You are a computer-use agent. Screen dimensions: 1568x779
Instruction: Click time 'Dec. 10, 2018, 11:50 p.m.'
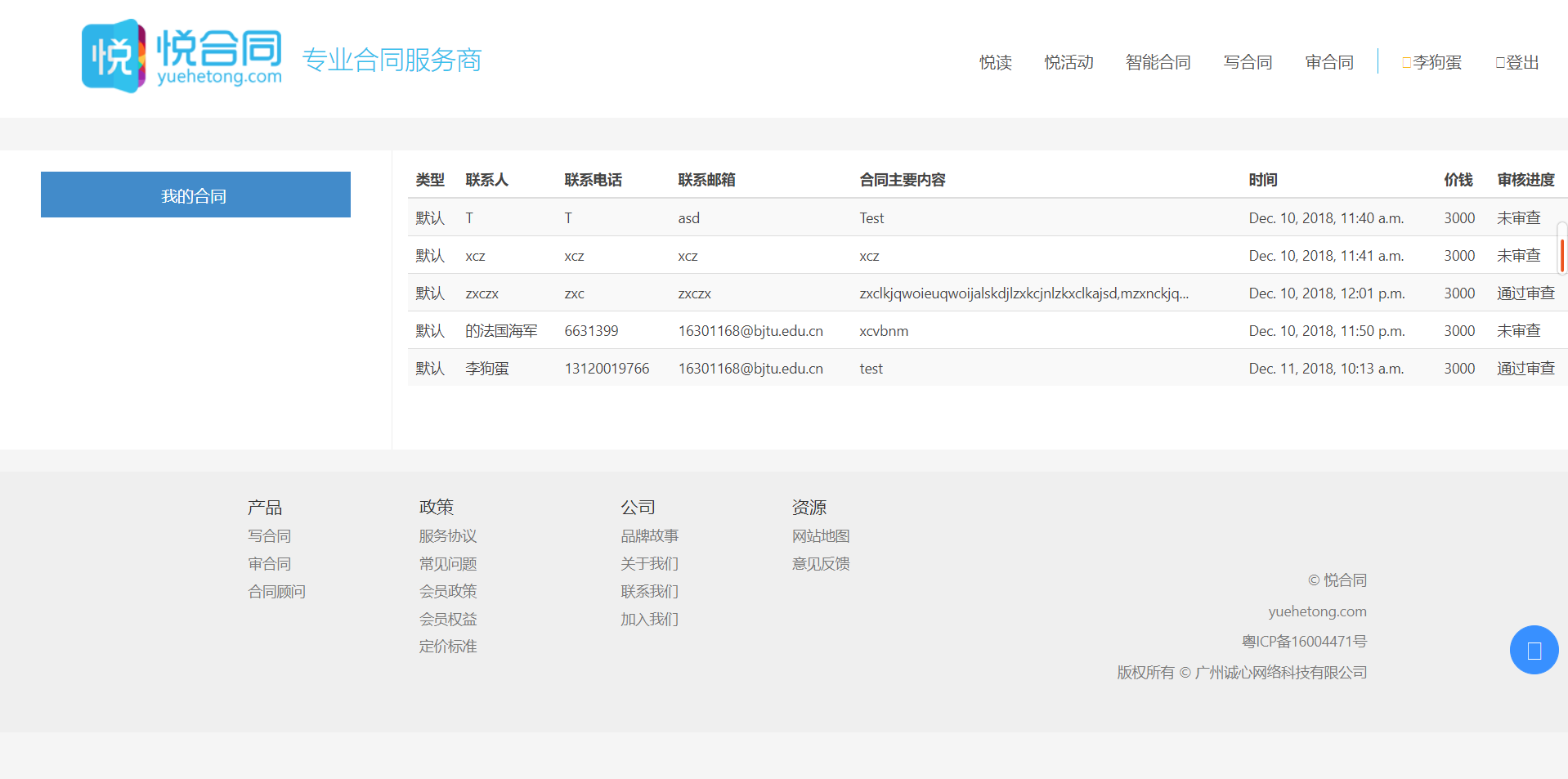[1327, 331]
